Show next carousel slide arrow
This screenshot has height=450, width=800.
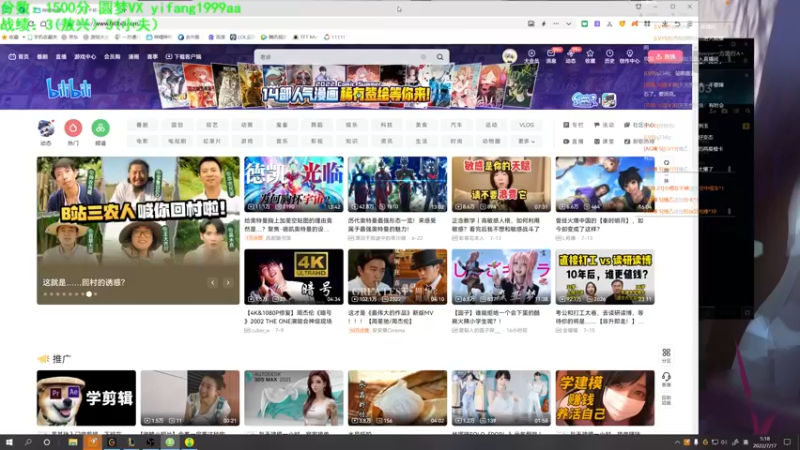(x=228, y=282)
